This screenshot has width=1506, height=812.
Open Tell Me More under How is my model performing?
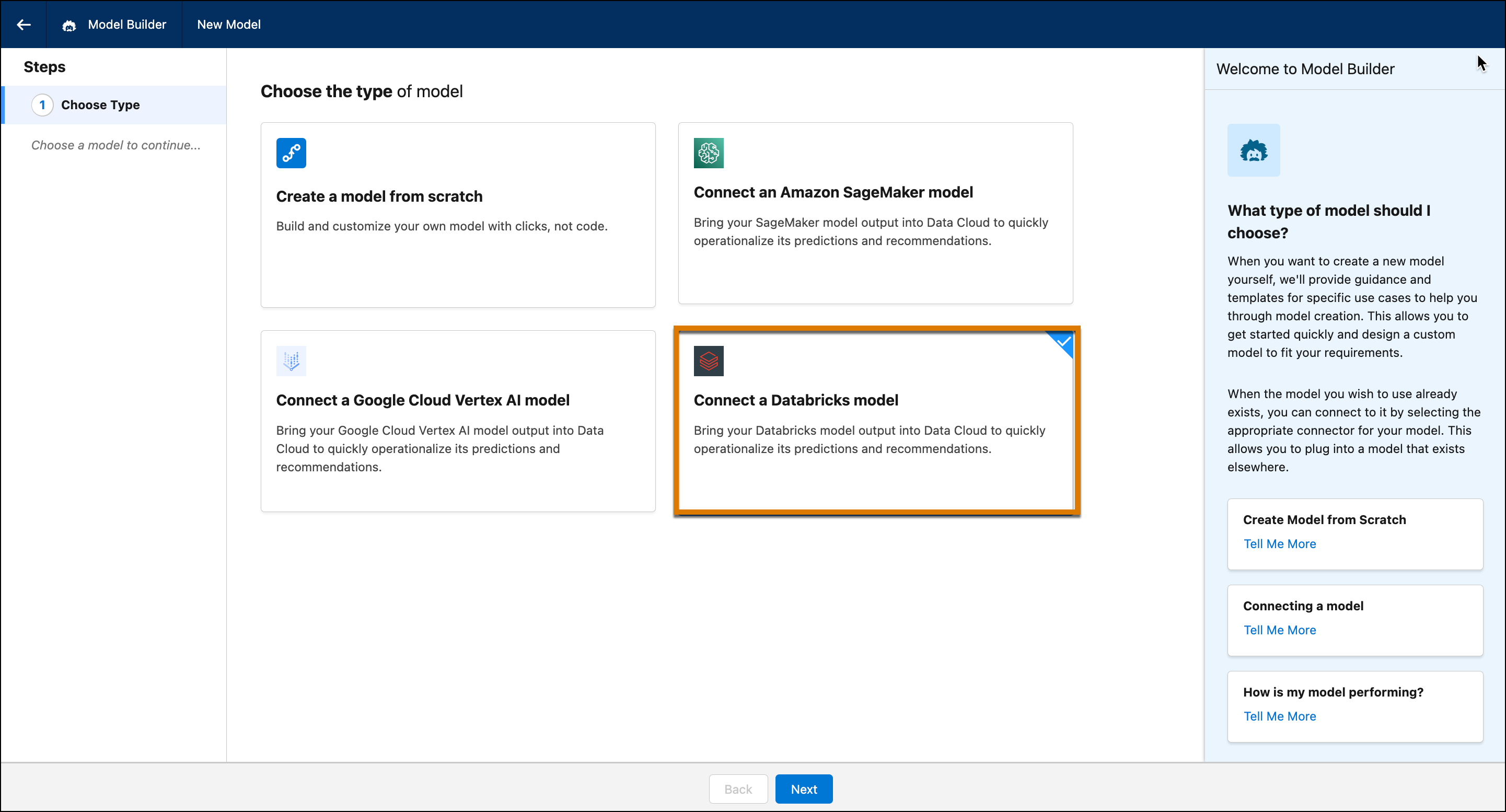1279,716
